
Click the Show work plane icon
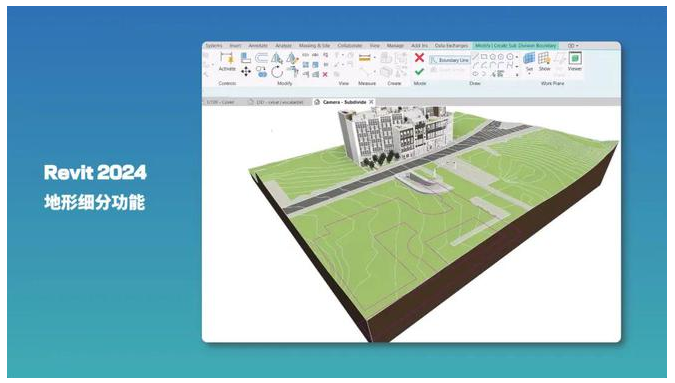click(544, 59)
